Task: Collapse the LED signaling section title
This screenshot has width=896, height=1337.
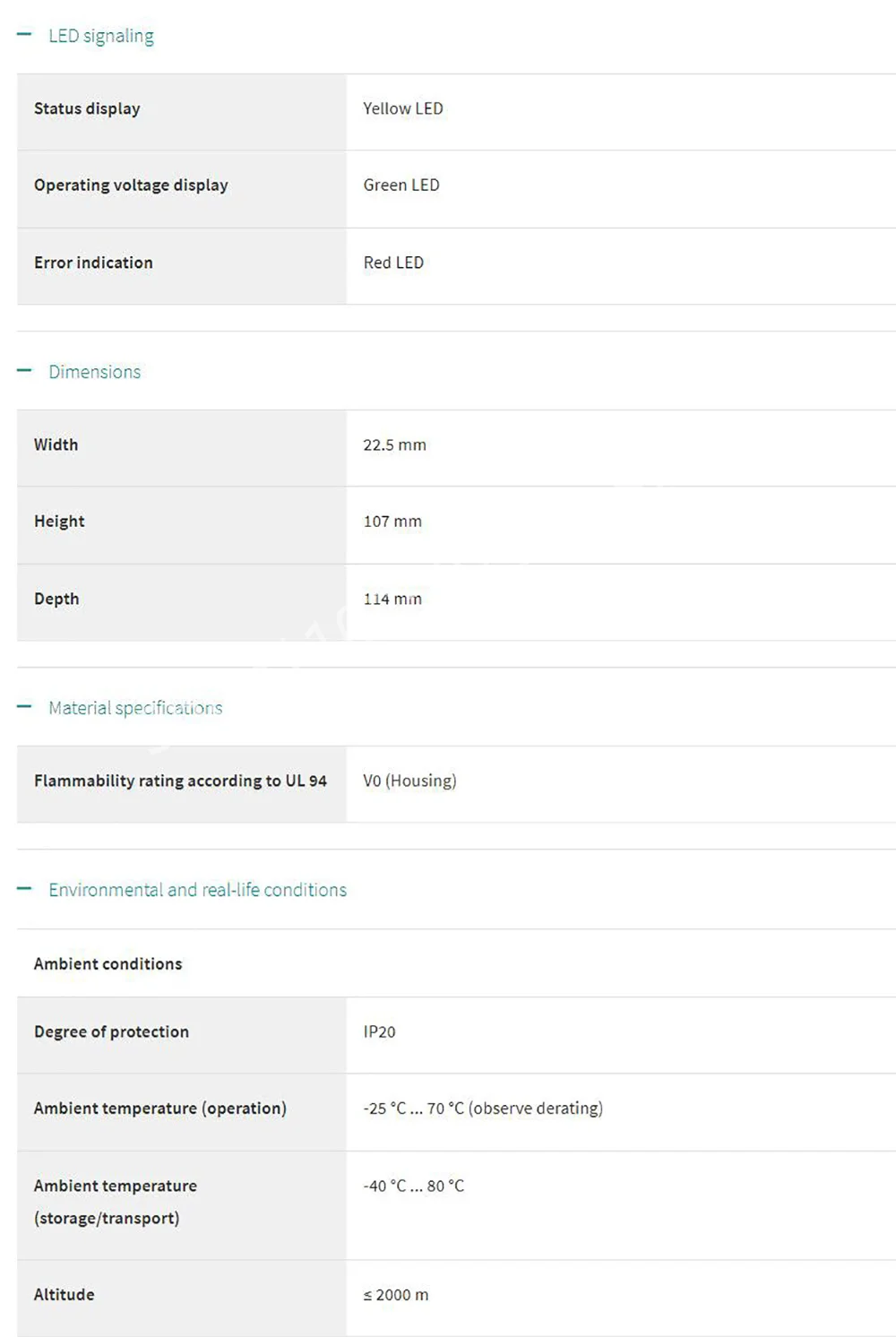Action: point(101,36)
